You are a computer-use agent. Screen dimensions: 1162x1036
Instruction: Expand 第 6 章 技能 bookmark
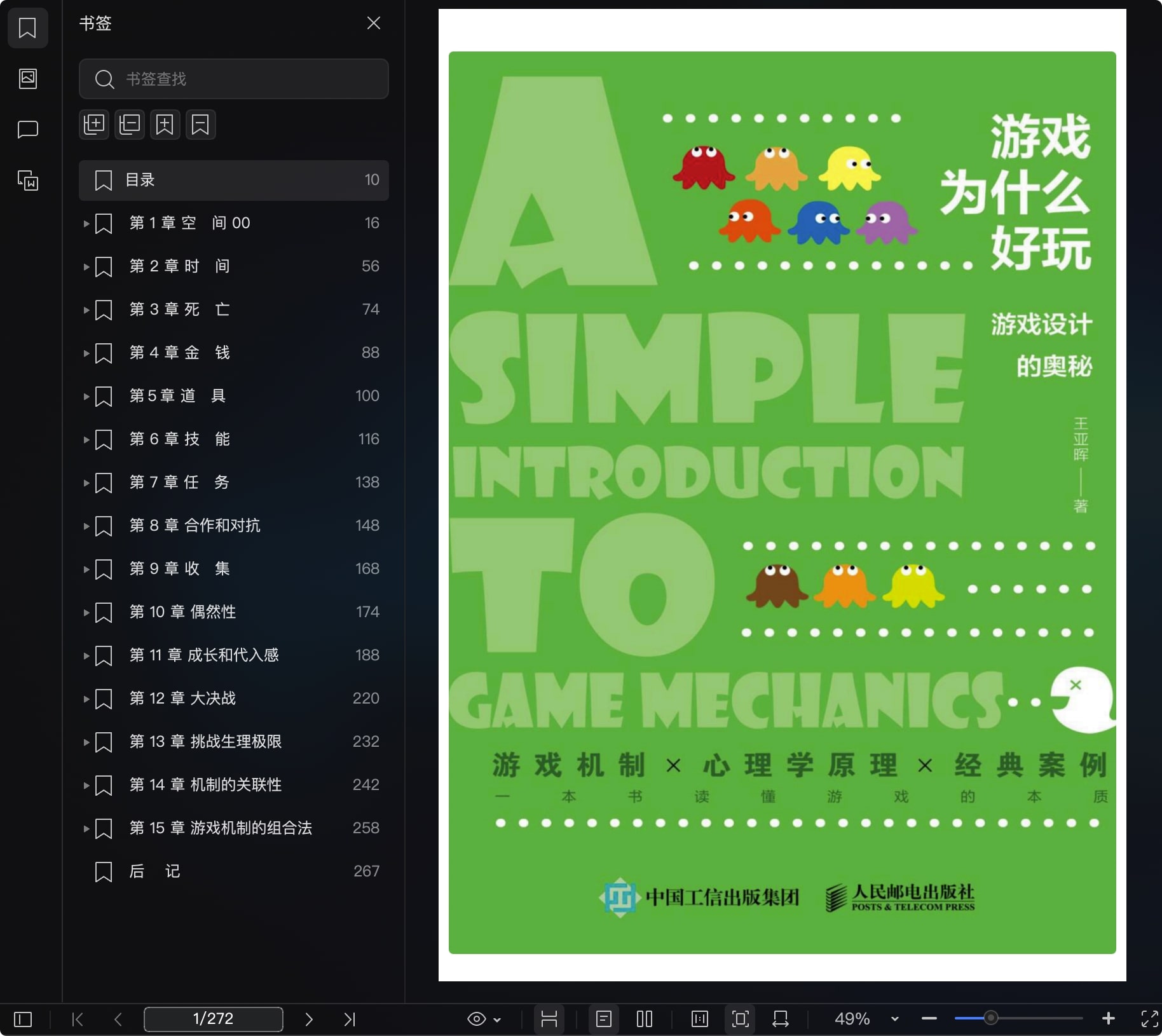86,440
